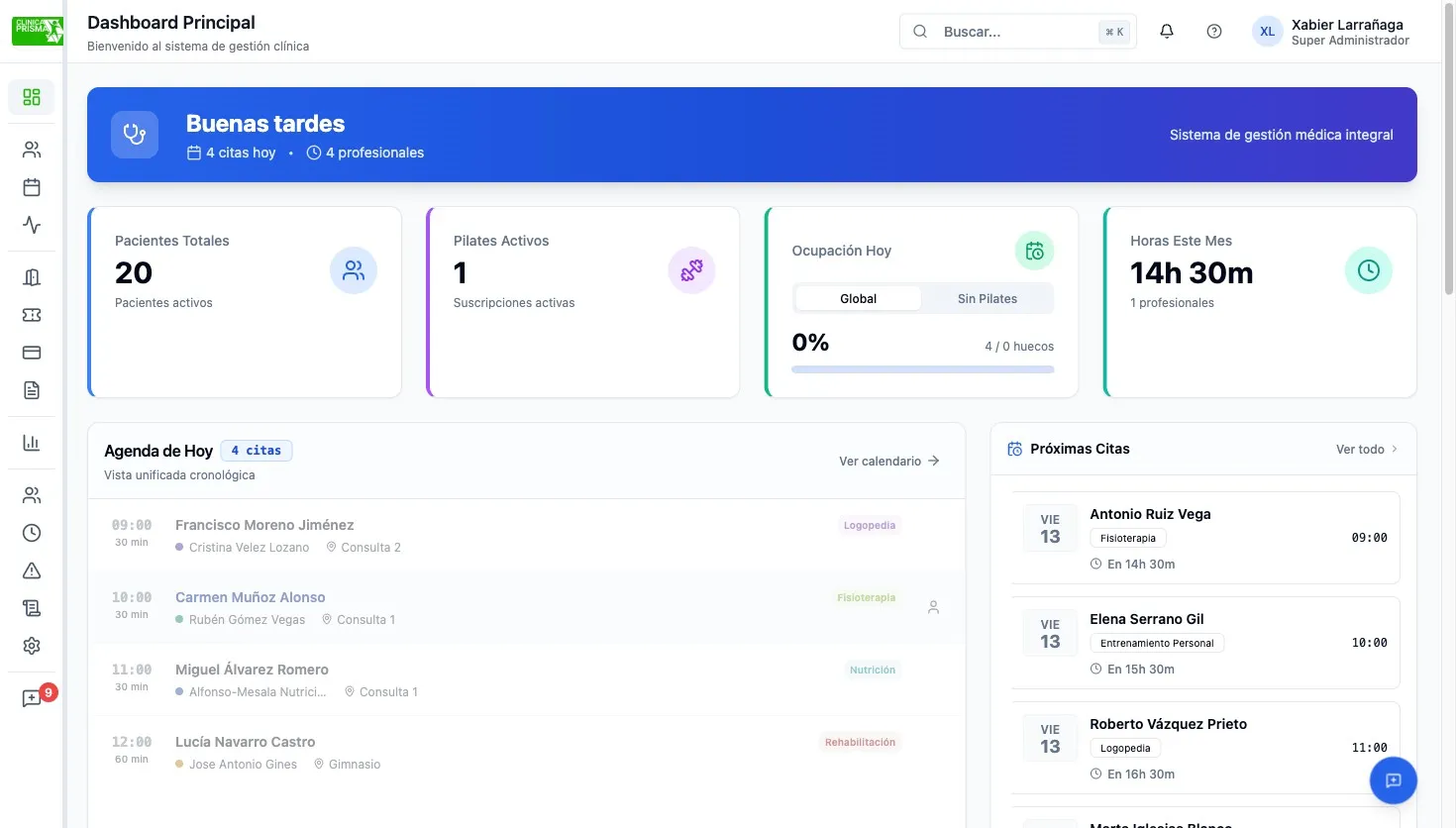Open the Ver todo link

[1367, 450]
